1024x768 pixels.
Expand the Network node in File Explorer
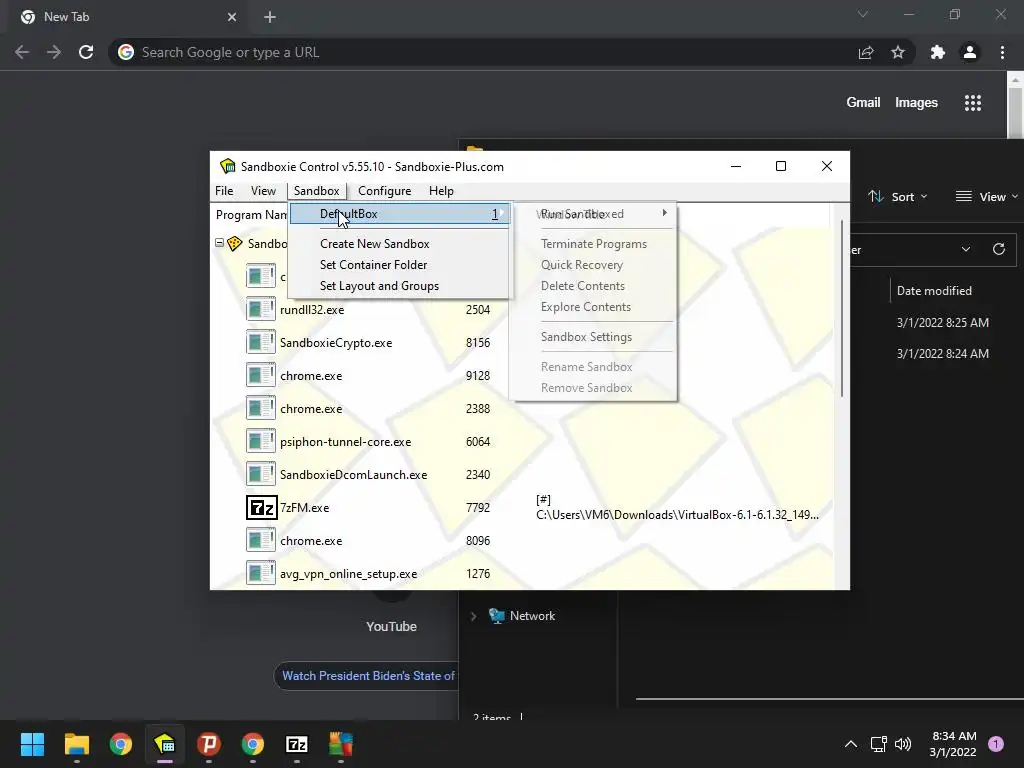point(473,616)
